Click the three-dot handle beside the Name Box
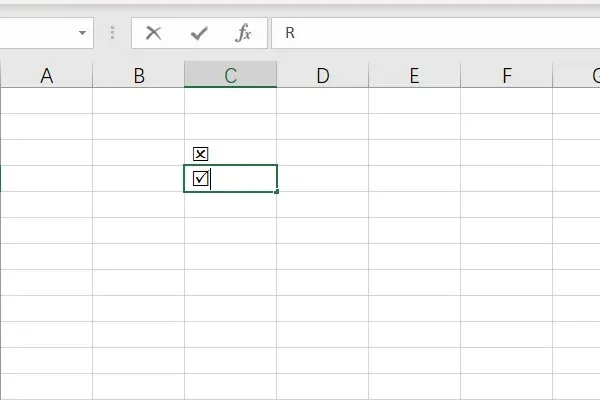This screenshot has width=600, height=400. tap(113, 33)
